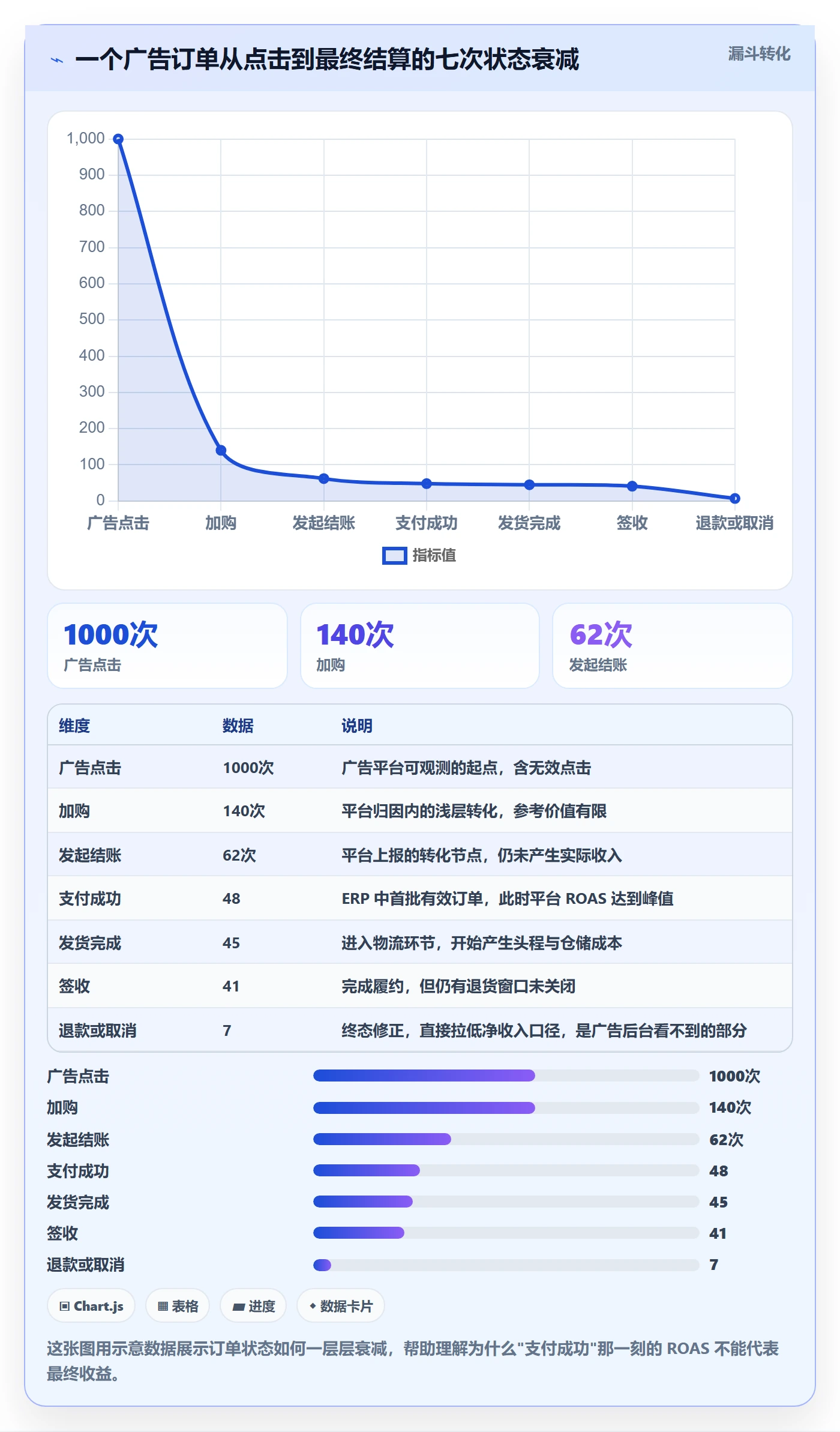
Task: Click the 签收 data point on the chart
Action: tap(632, 486)
